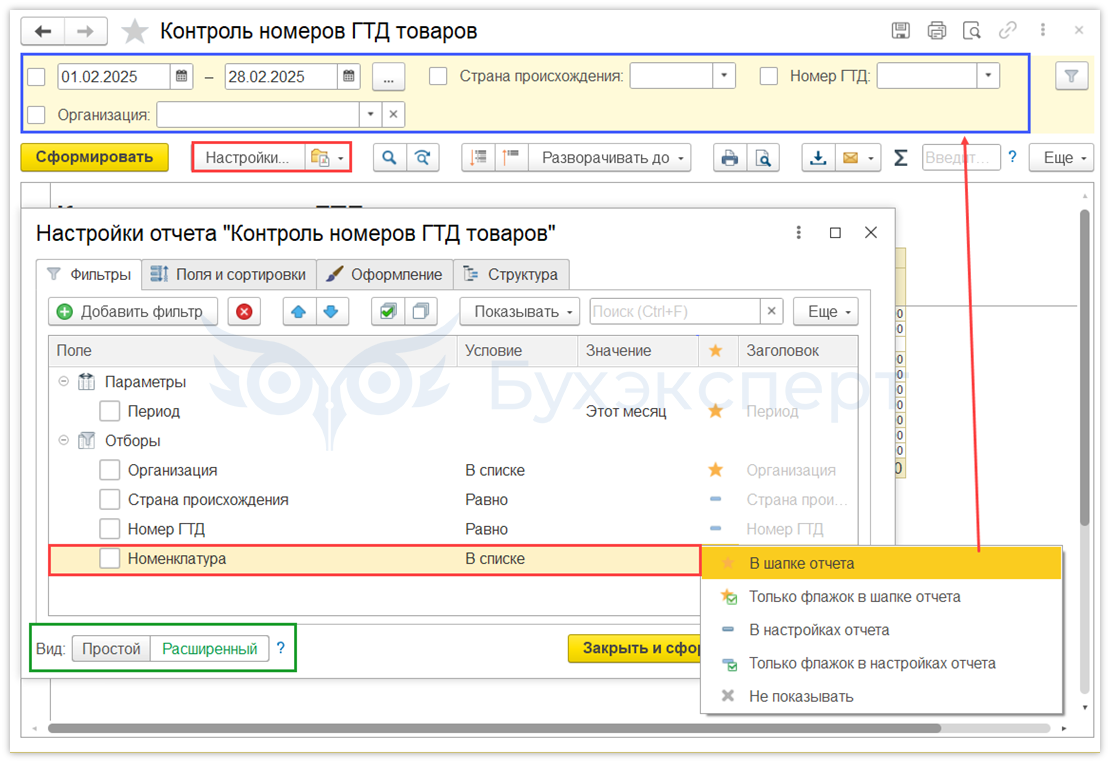The height and width of the screenshot is (763, 1110).
Task: Open the dialog's Еще menu
Action: (x=825, y=311)
